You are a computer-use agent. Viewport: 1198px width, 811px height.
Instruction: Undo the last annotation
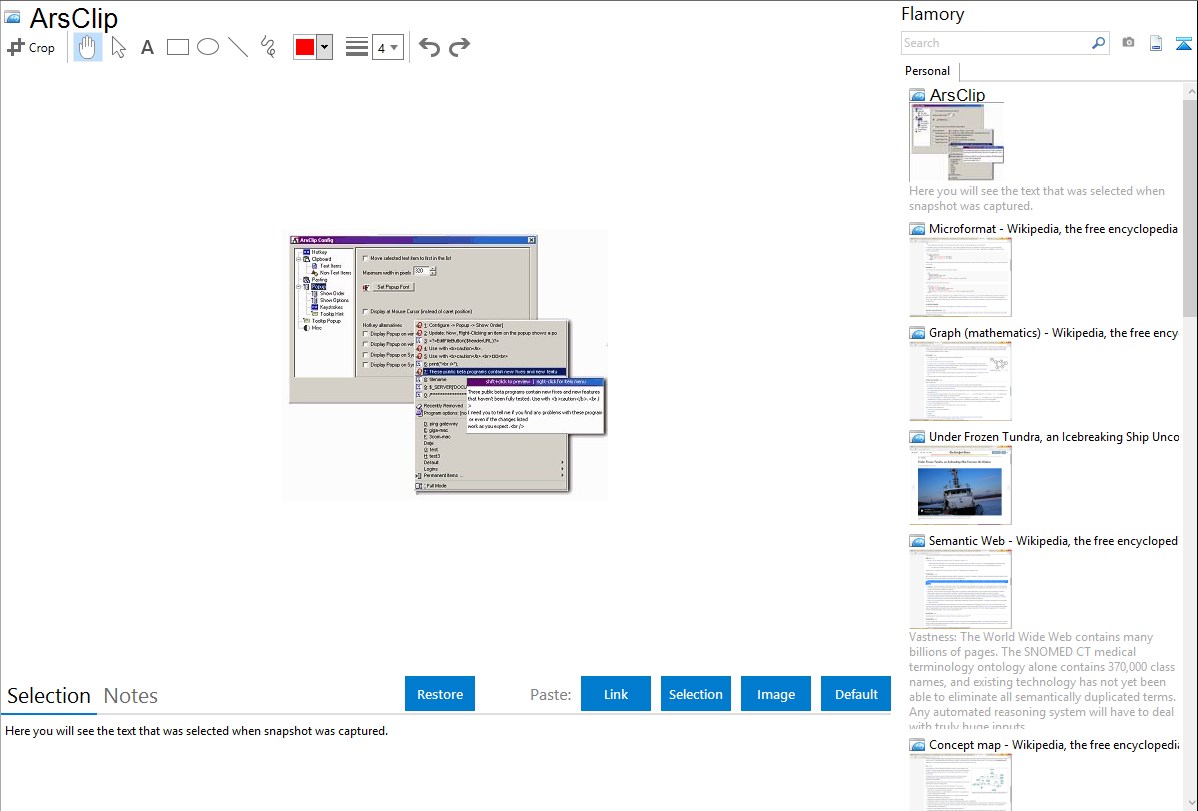point(429,47)
